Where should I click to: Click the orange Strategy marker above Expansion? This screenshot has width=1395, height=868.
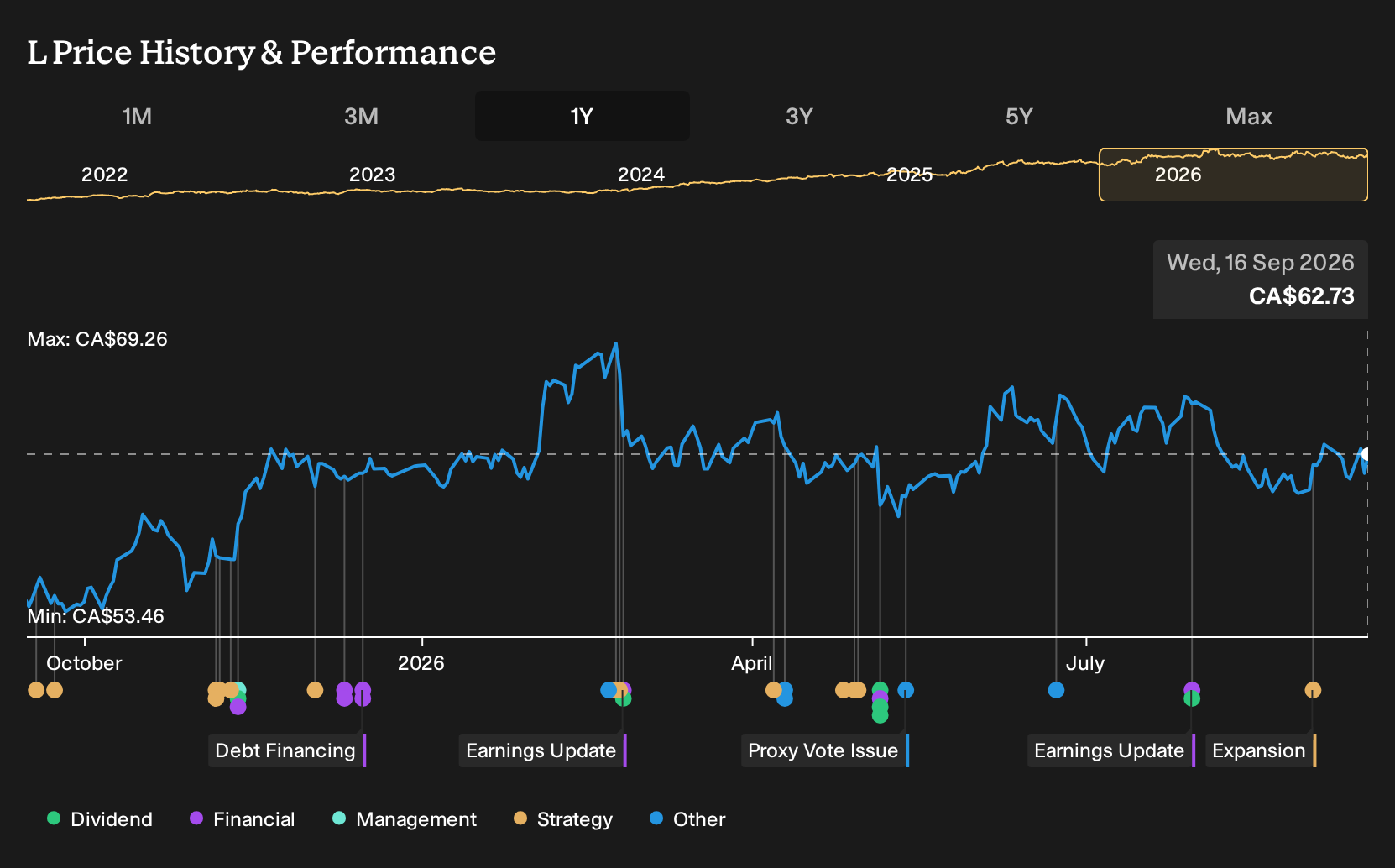pos(1313,690)
